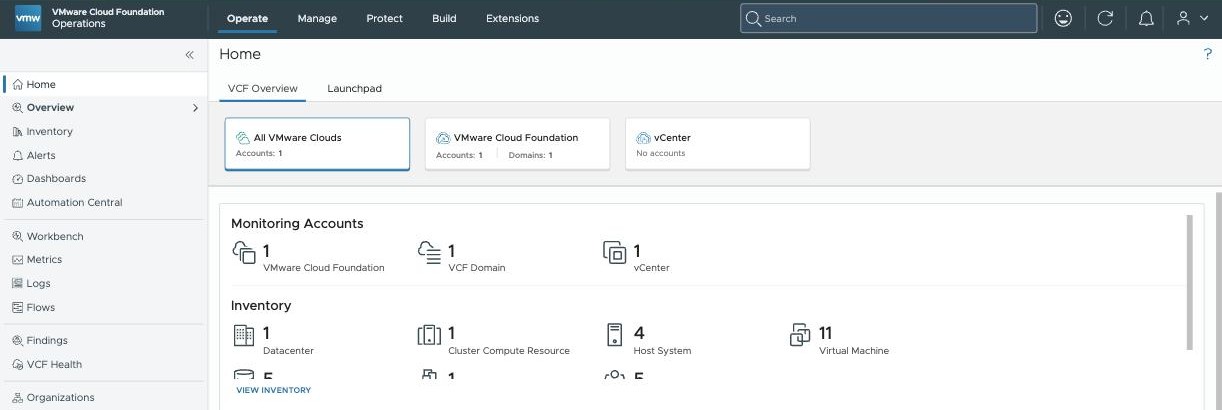The width and height of the screenshot is (1222, 410).
Task: Click the Workbench icon in sidebar
Action: 18,237
